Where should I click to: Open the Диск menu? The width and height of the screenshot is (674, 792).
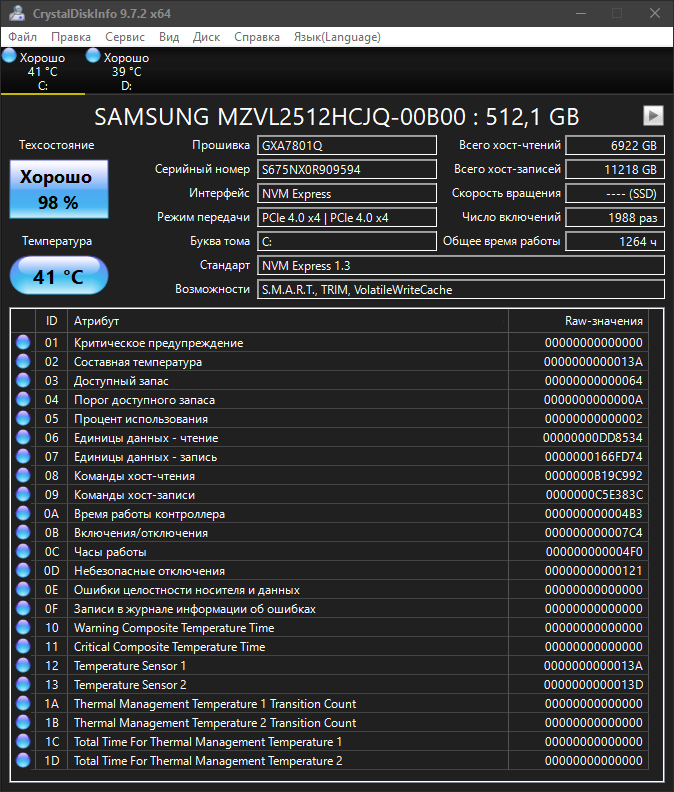pos(206,37)
